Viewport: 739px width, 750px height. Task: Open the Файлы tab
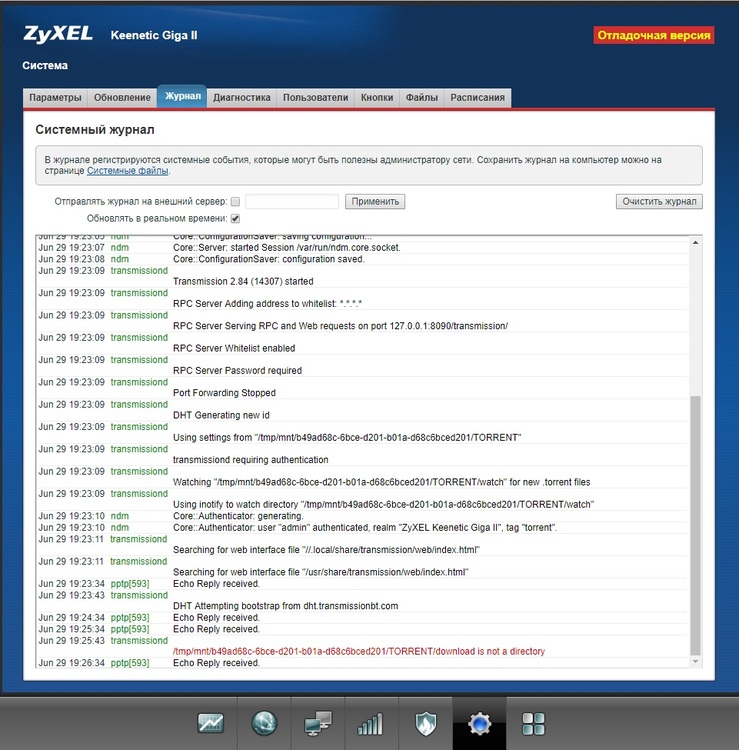(421, 98)
